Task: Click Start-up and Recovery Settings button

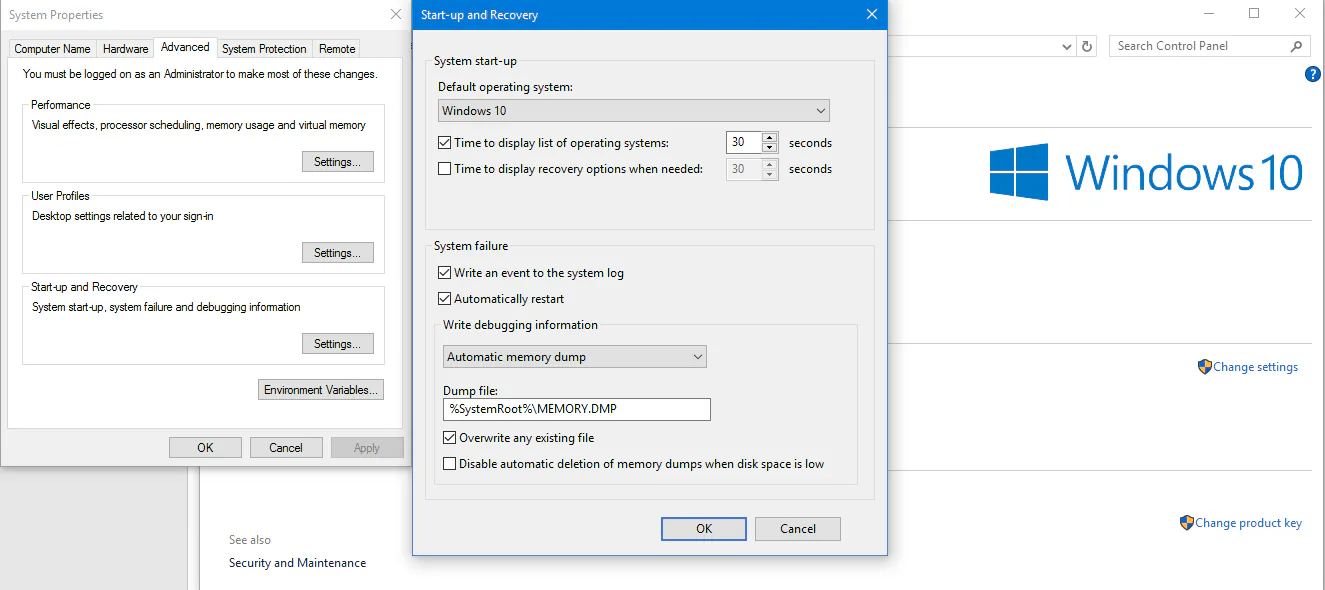Action: pos(338,344)
